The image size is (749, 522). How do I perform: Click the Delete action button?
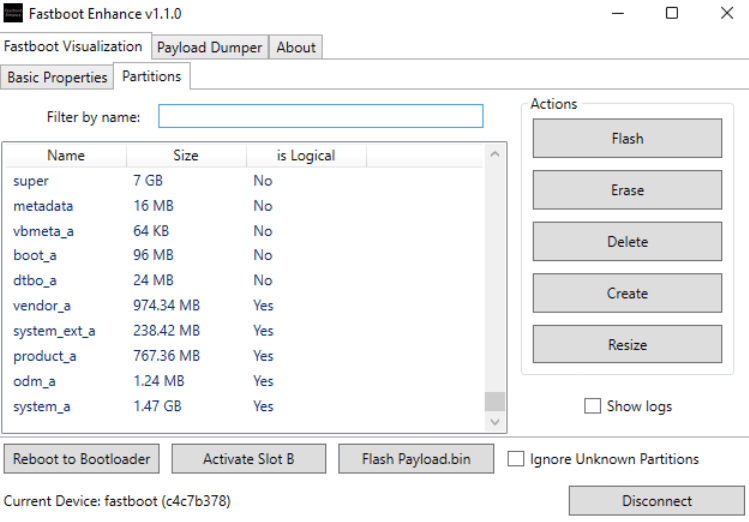click(627, 242)
